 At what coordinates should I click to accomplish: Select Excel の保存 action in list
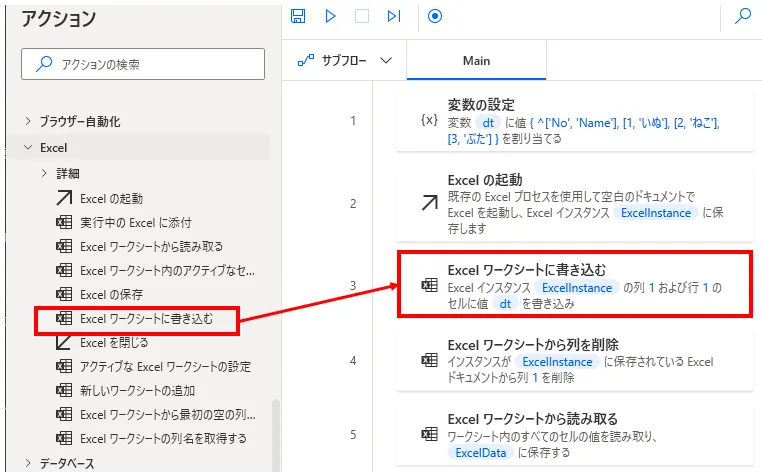coord(111,294)
